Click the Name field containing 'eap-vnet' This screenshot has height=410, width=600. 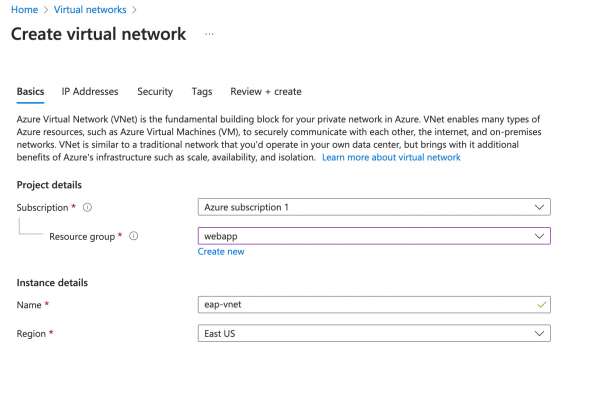pos(365,304)
